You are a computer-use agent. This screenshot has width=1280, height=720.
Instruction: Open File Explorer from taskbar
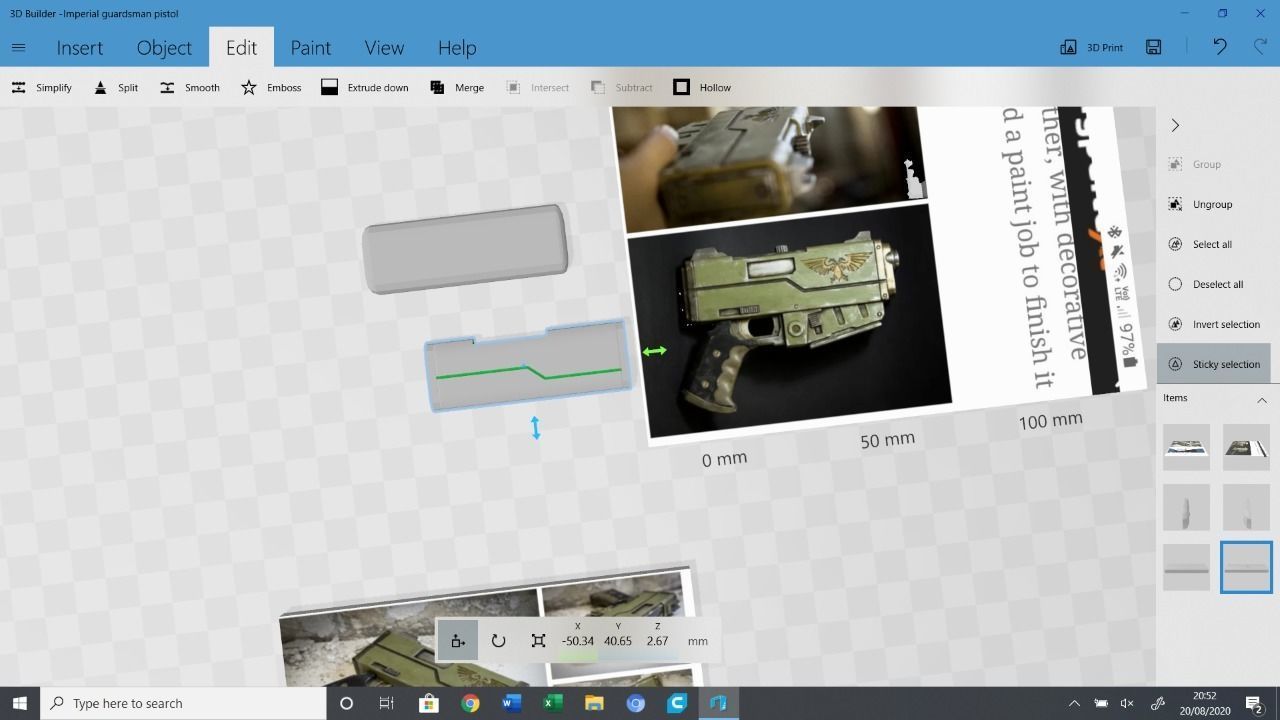(x=594, y=703)
